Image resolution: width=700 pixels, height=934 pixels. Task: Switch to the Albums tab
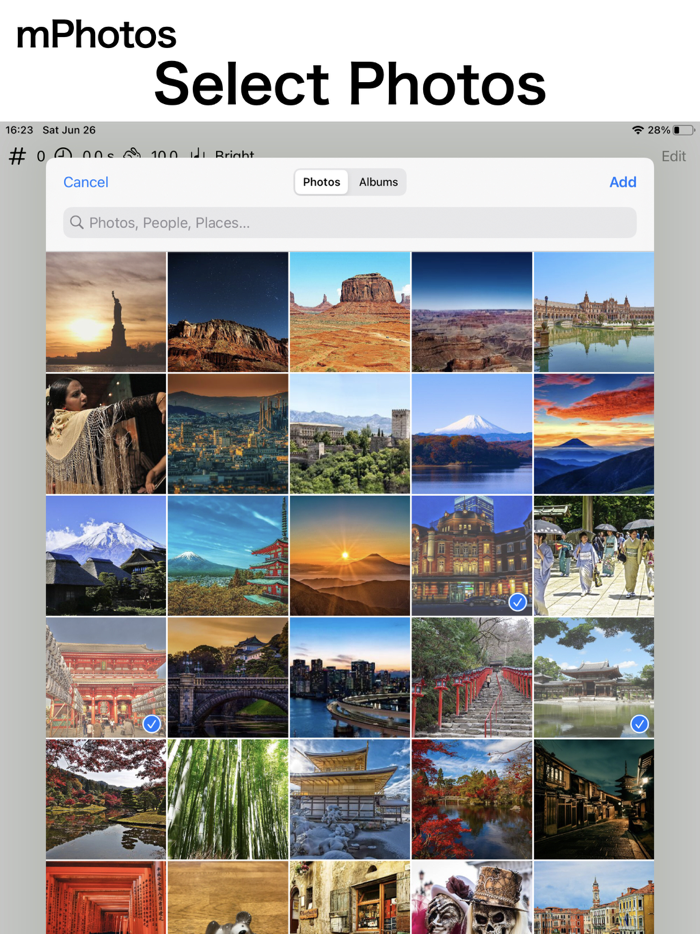[378, 182]
